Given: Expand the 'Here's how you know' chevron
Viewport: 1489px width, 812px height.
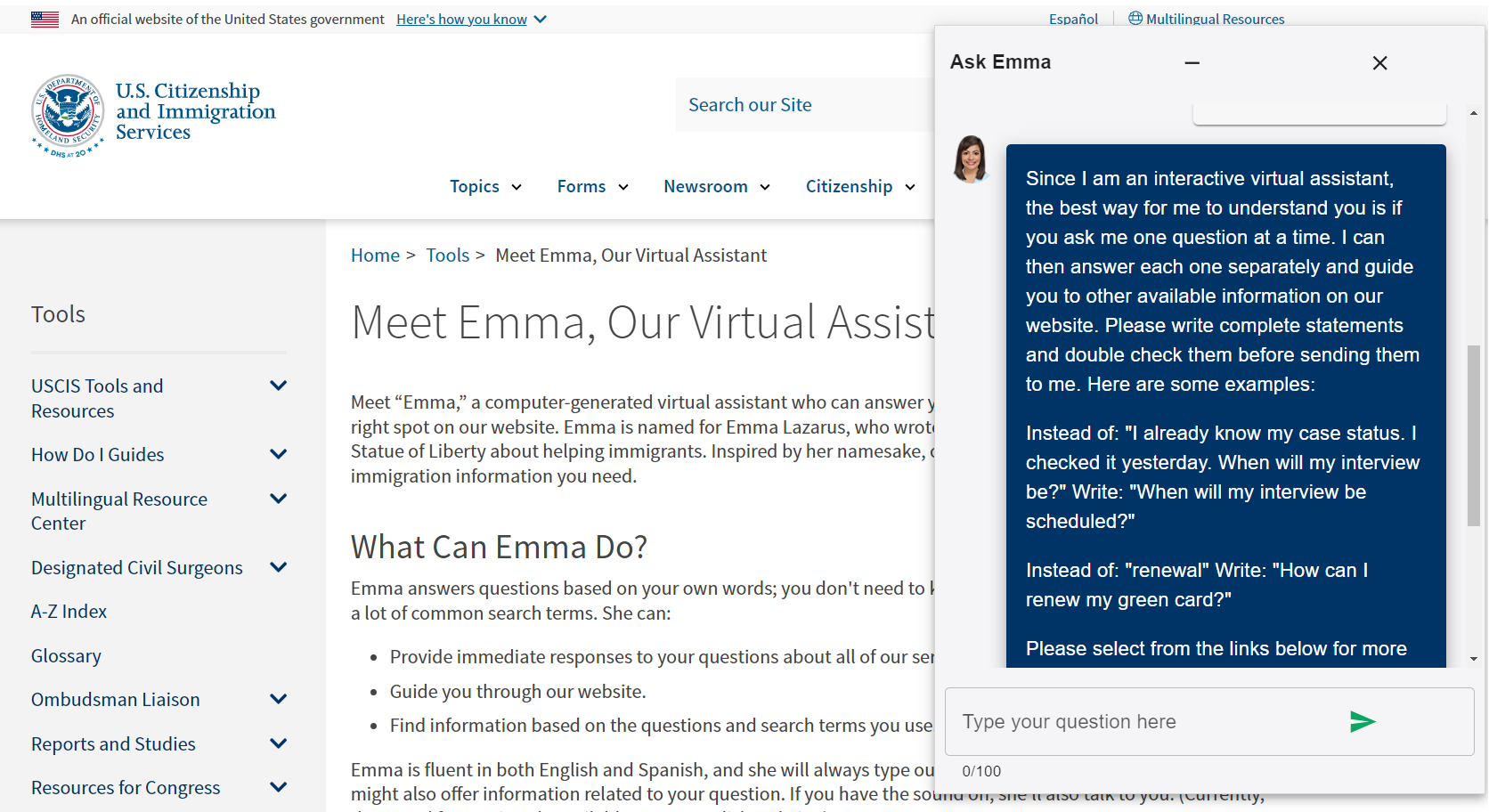Looking at the screenshot, I should 541,19.
